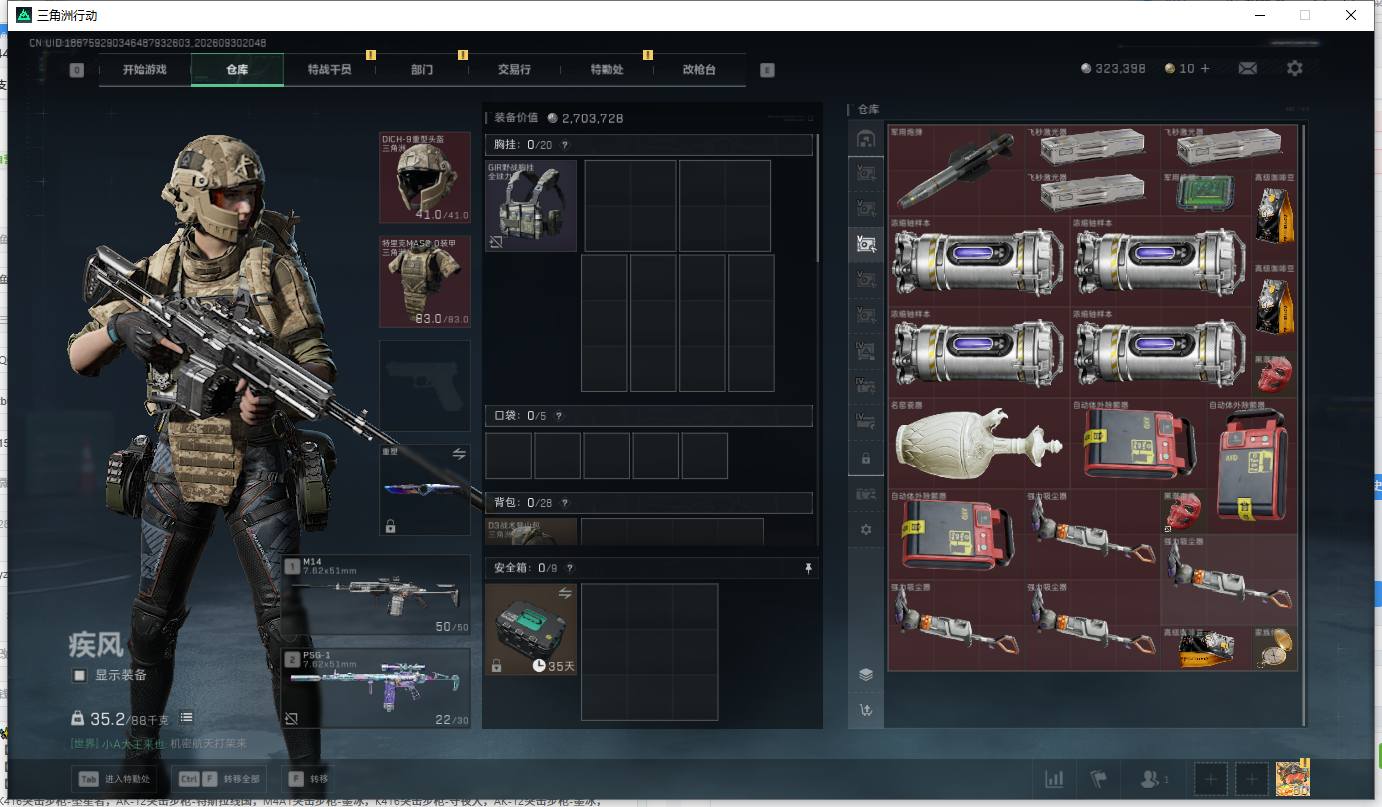Select the DICH-9 heavy helmet slot
This screenshot has height=807, width=1382.
pyautogui.click(x=425, y=177)
